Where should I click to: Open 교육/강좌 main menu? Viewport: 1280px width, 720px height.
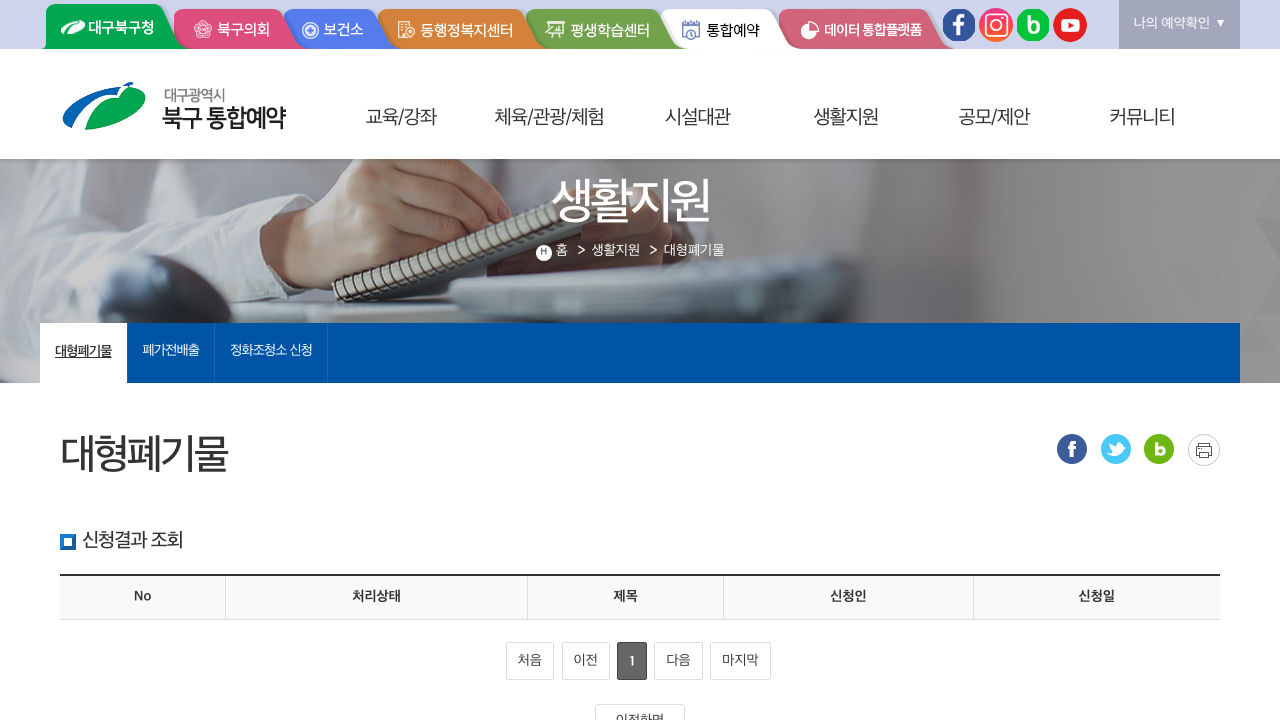click(x=401, y=117)
